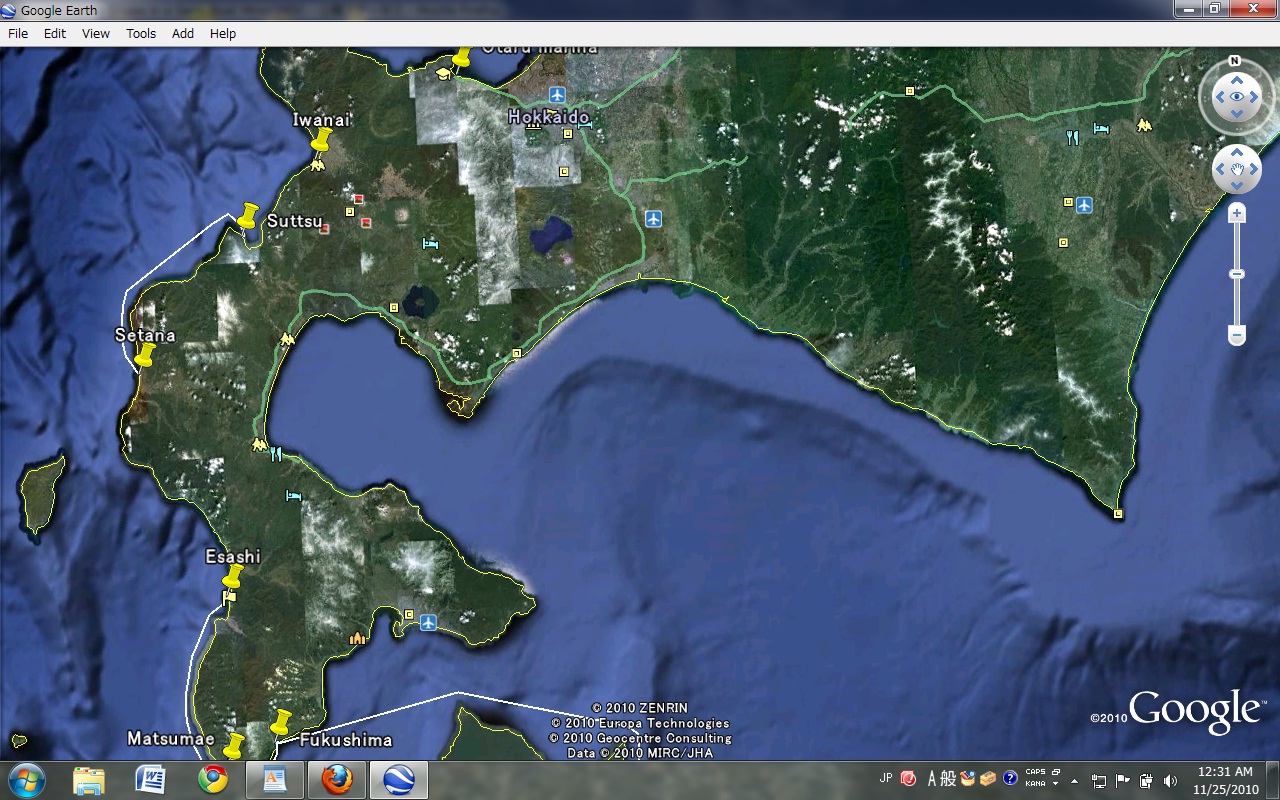Image resolution: width=1280 pixels, height=800 pixels.
Task: Click the bed lodging icon east of Suttsu
Action: click(430, 243)
